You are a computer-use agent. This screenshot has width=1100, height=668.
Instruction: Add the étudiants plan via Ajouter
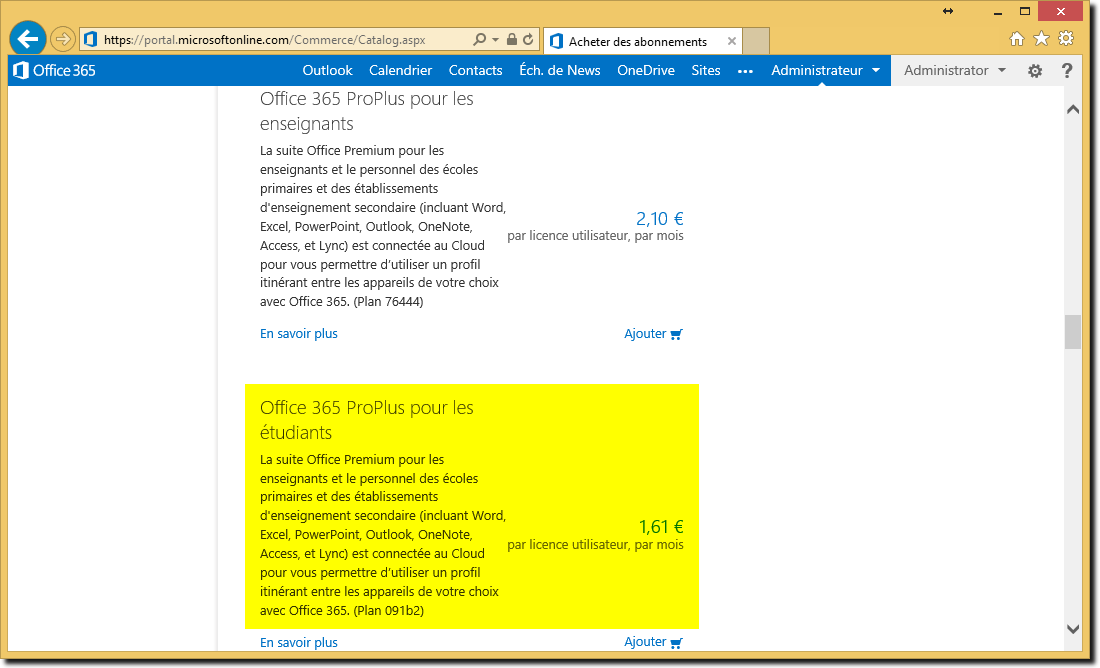click(653, 642)
